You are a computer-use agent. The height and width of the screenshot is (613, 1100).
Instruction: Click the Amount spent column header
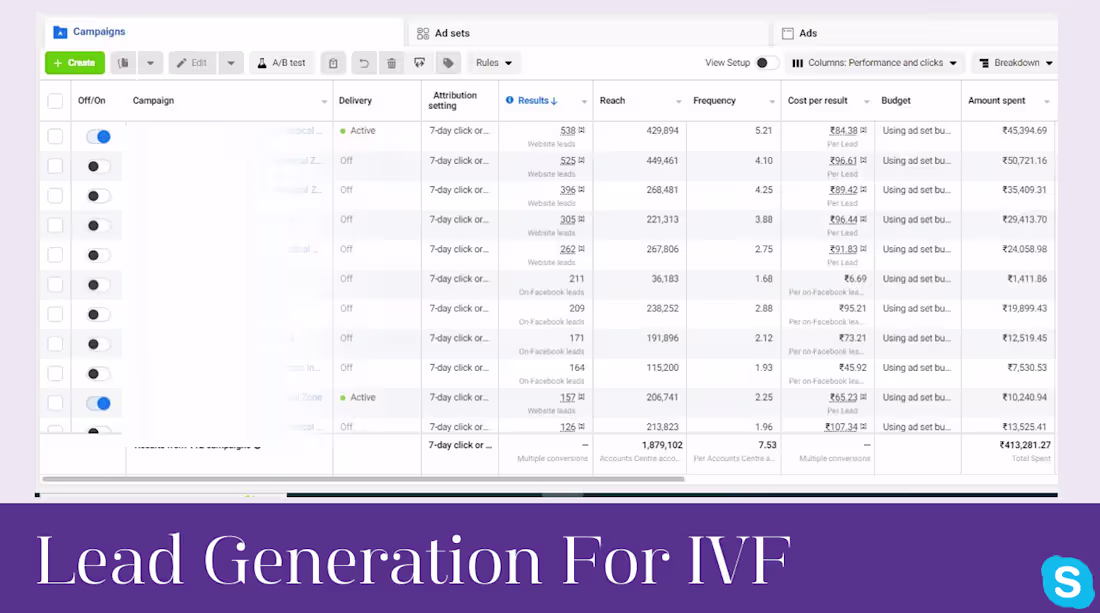tap(996, 101)
